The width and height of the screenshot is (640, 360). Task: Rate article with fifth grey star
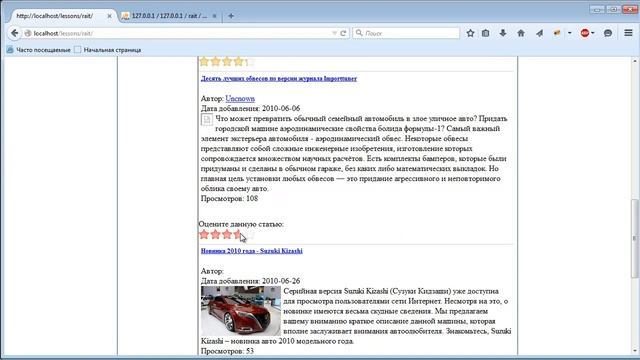point(250,234)
